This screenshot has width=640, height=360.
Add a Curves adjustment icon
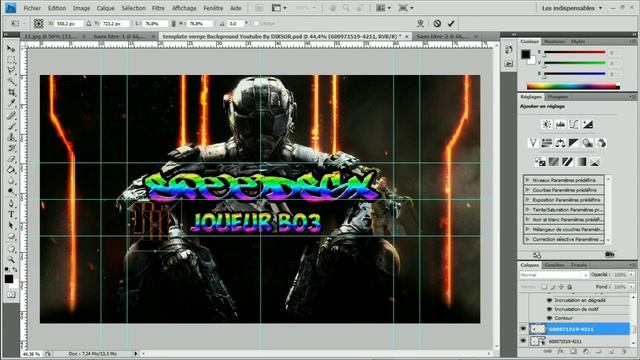click(574, 124)
